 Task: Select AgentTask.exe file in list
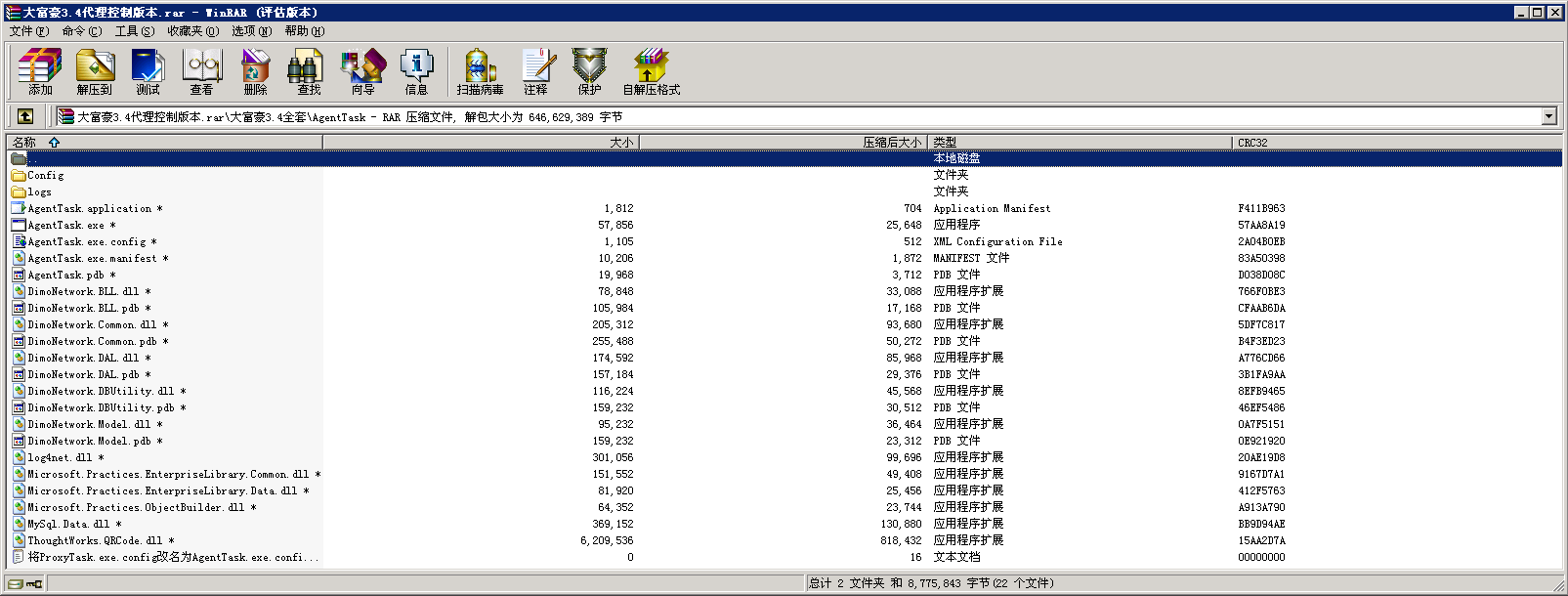point(65,226)
